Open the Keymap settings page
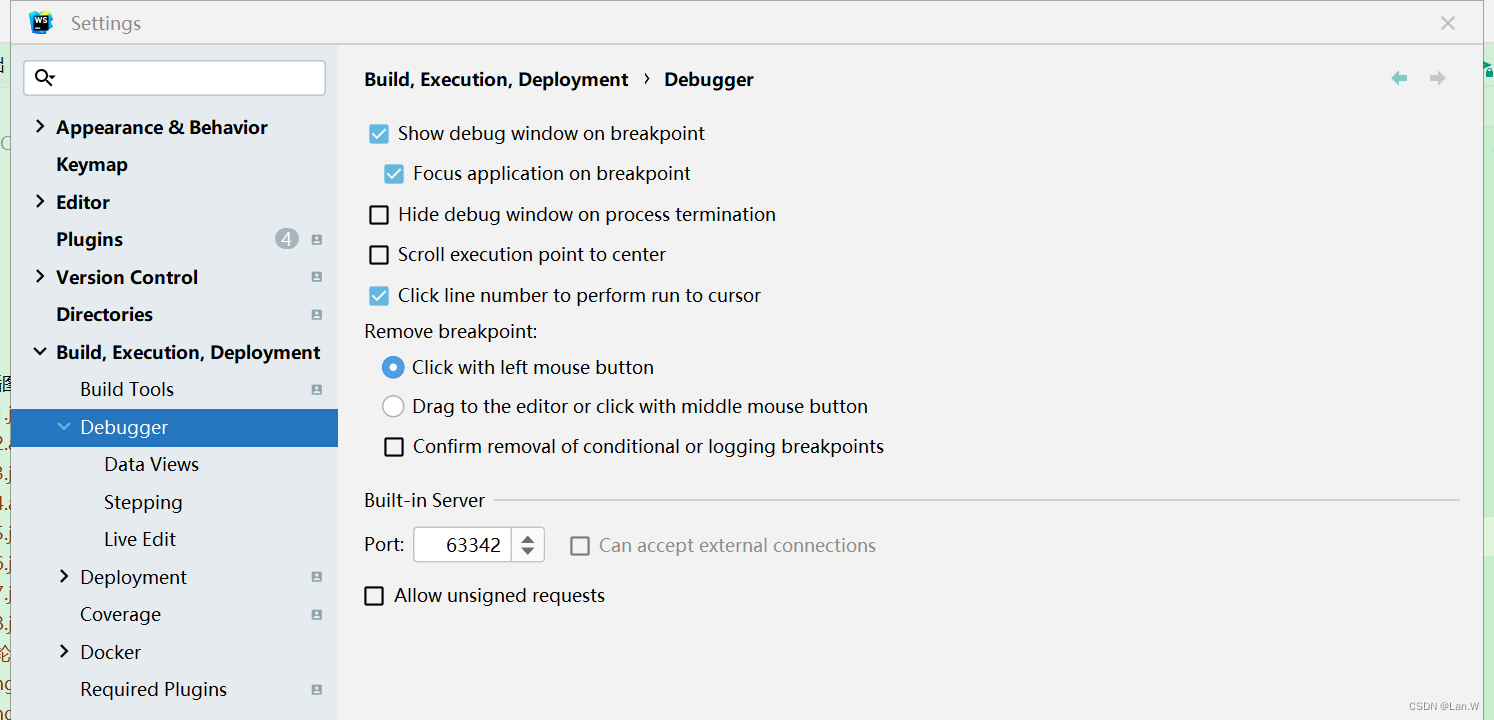The width and height of the screenshot is (1494, 720). pos(92,164)
